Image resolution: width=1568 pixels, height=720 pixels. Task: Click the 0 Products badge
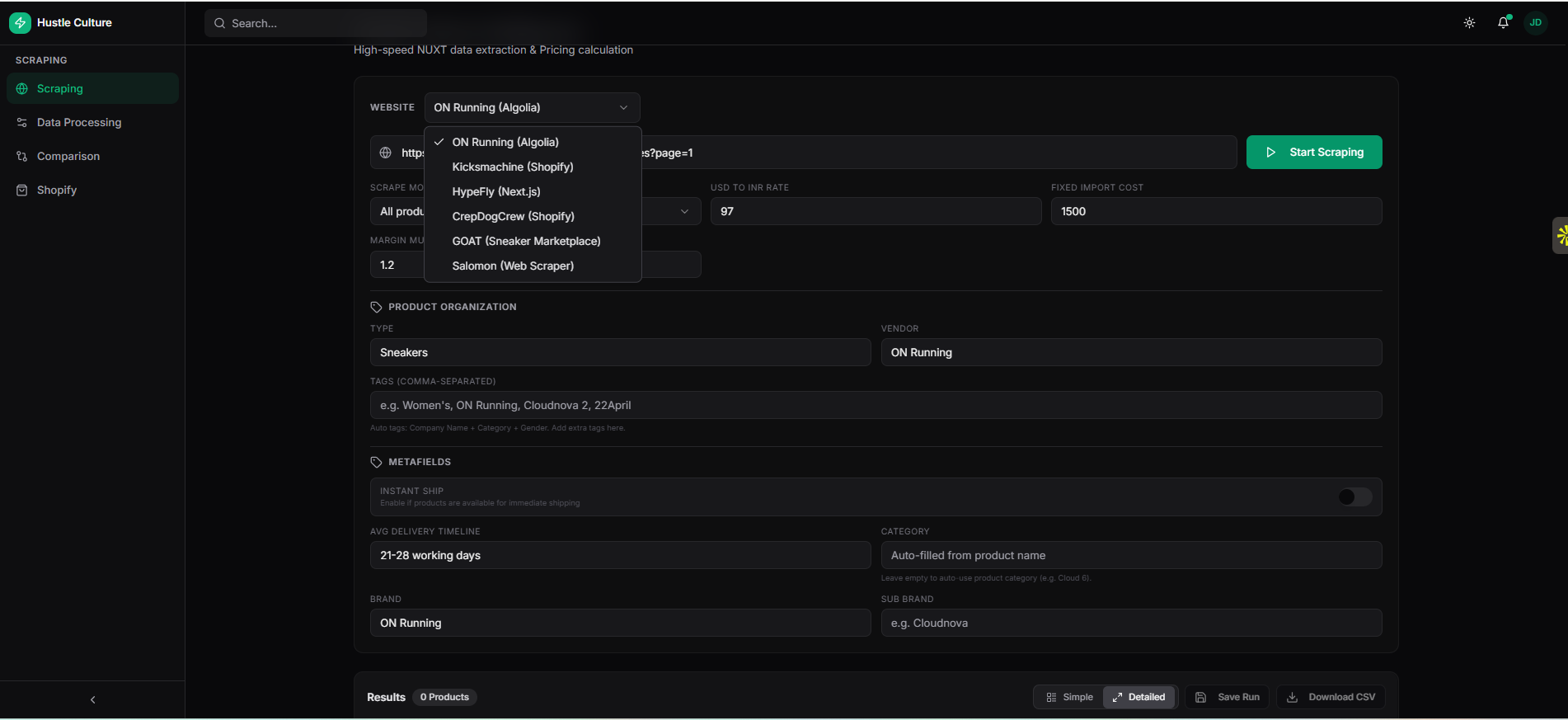[444, 697]
